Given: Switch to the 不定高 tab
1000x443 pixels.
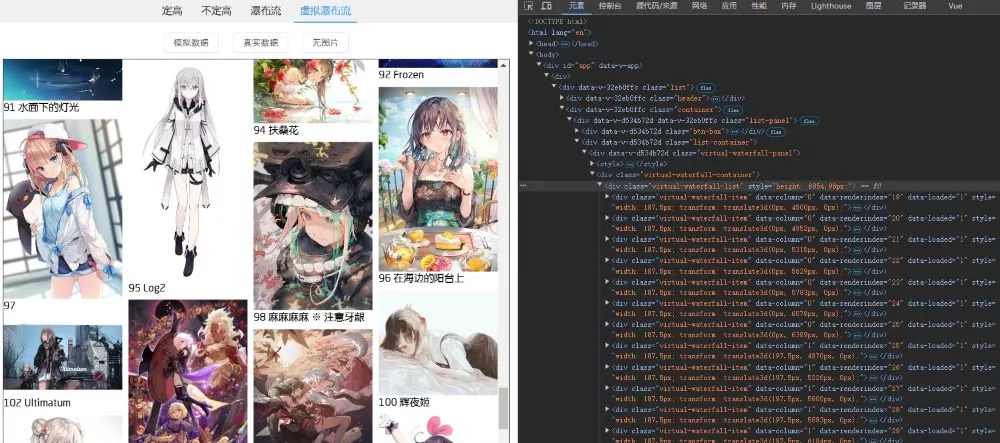Looking at the screenshot, I should point(216,11).
